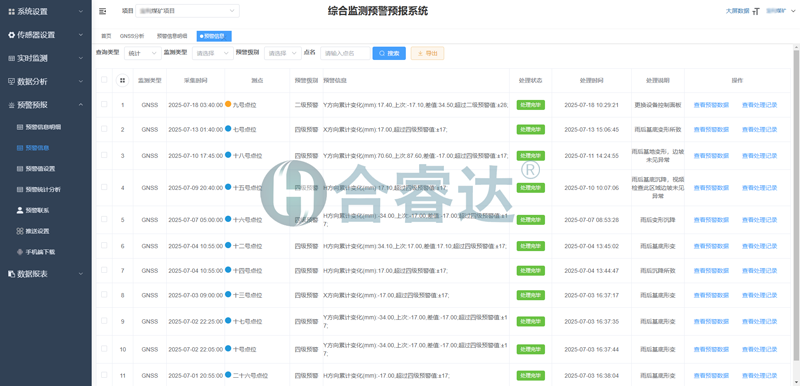View 查看预警数据 for row 1
Image resolution: width=800 pixels, height=386 pixels.
click(711, 105)
